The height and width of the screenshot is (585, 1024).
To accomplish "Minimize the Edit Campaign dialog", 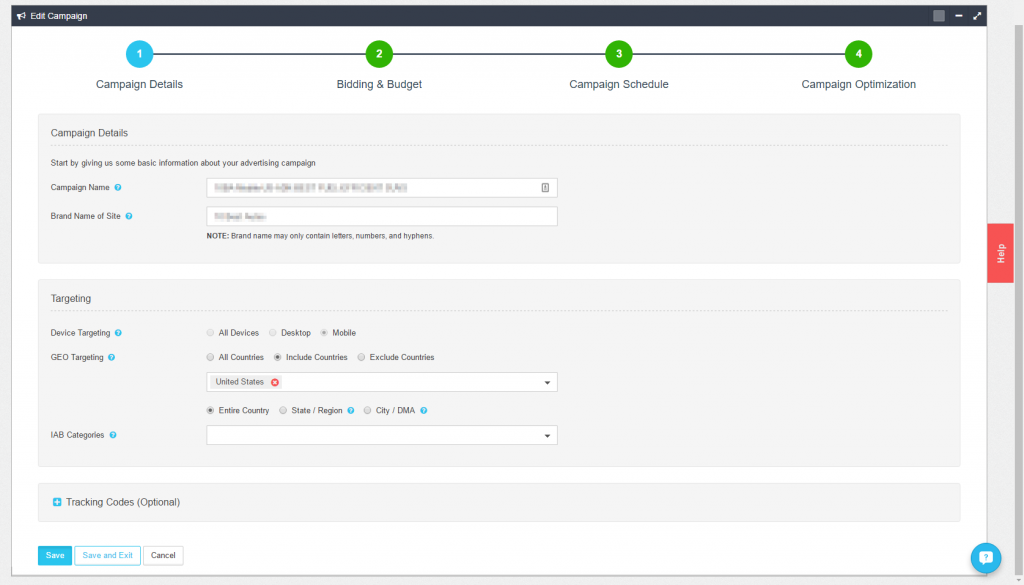I will (x=959, y=16).
